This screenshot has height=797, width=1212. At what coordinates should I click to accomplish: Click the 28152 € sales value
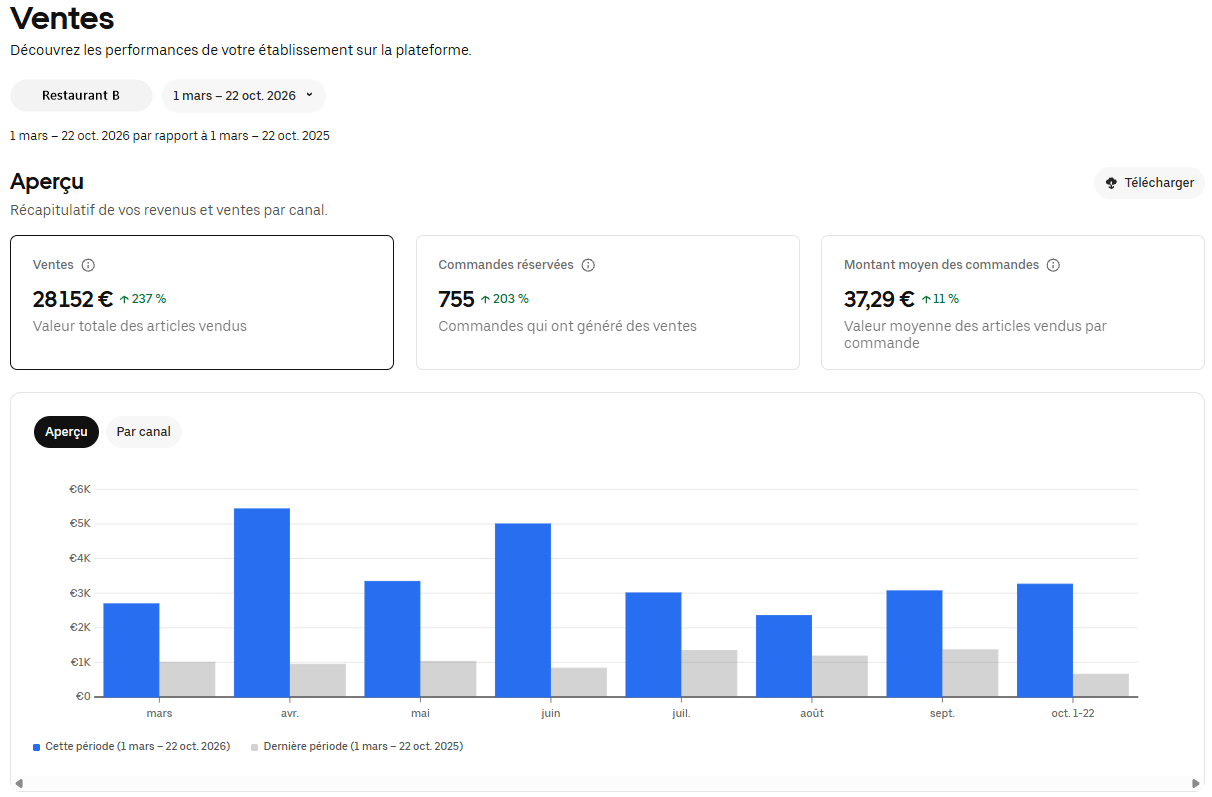(x=73, y=299)
